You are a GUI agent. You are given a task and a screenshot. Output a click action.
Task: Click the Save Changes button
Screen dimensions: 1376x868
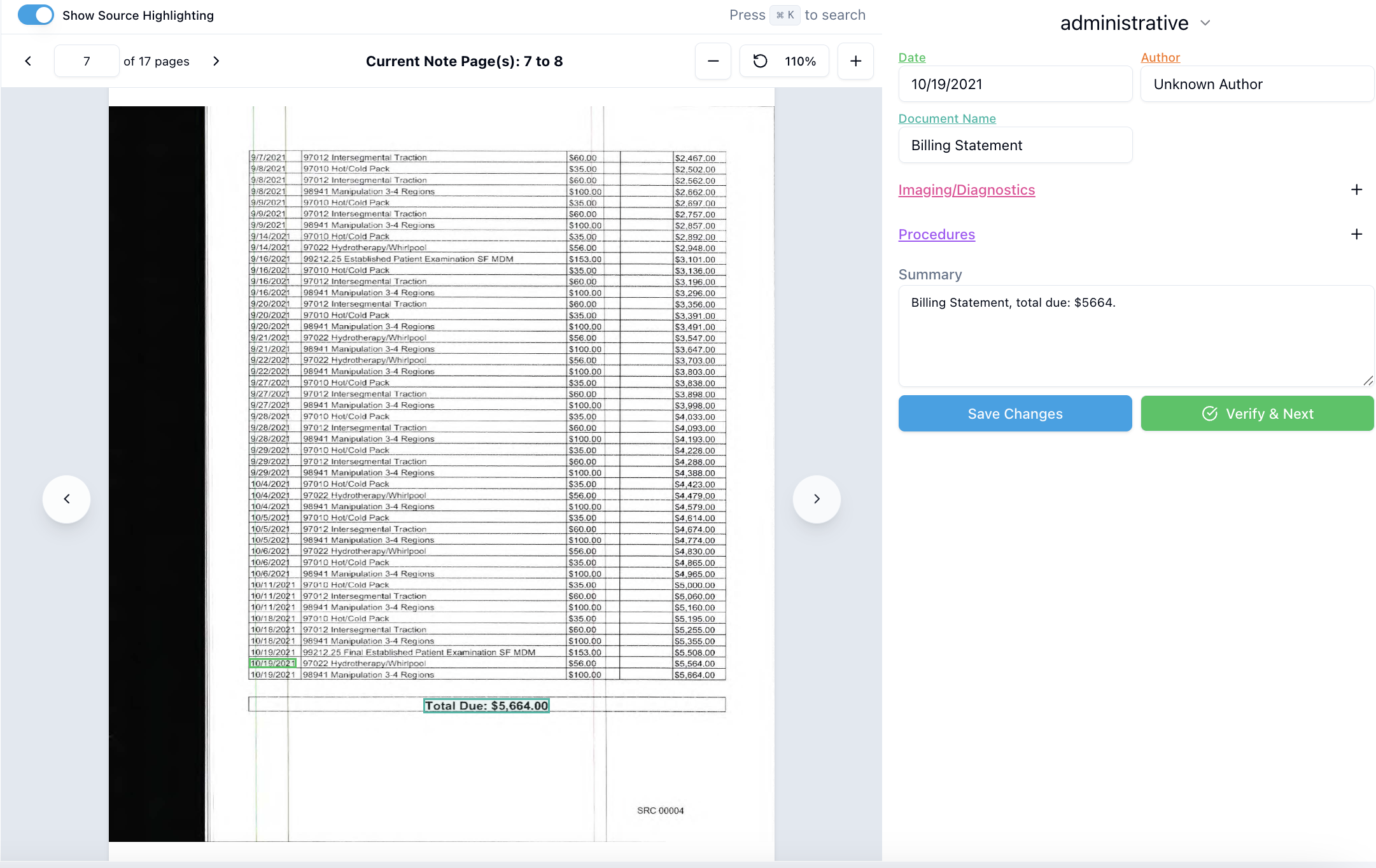click(1014, 414)
